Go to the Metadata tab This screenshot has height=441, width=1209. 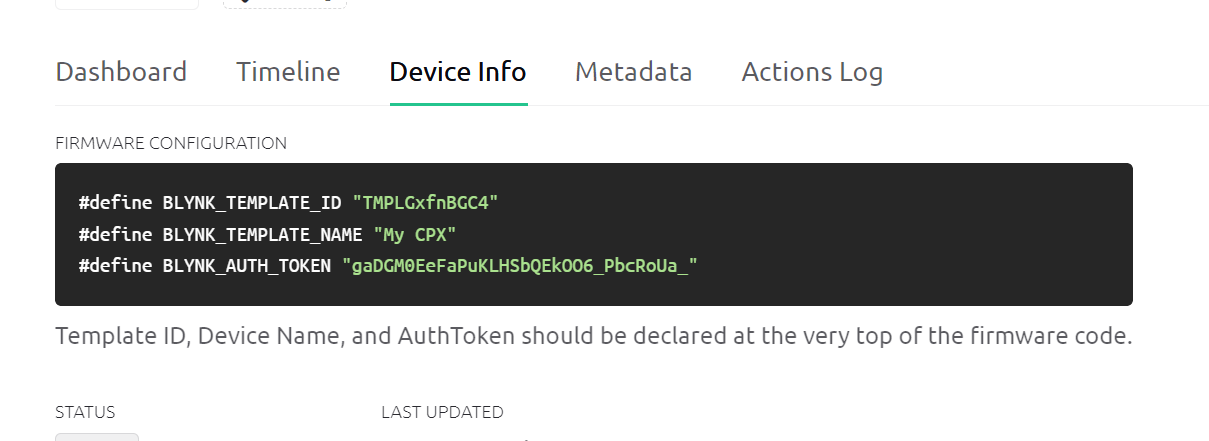coord(633,72)
